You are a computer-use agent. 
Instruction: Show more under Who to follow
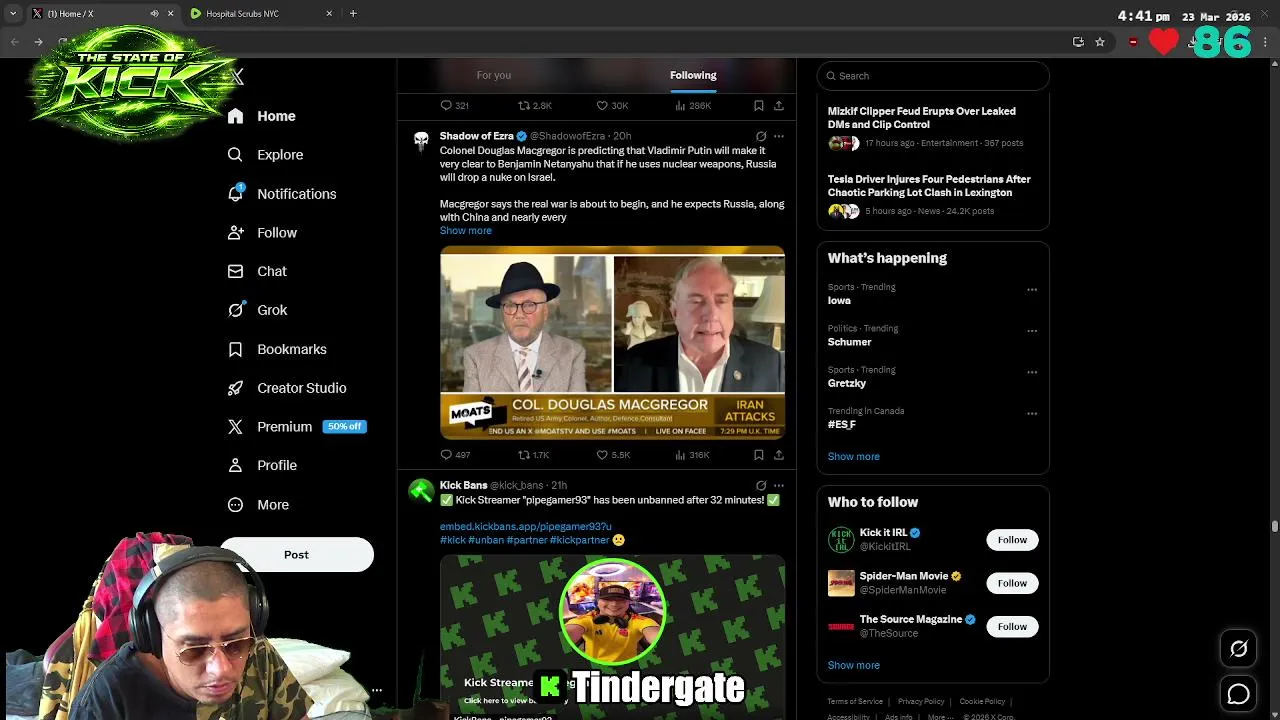click(853, 665)
